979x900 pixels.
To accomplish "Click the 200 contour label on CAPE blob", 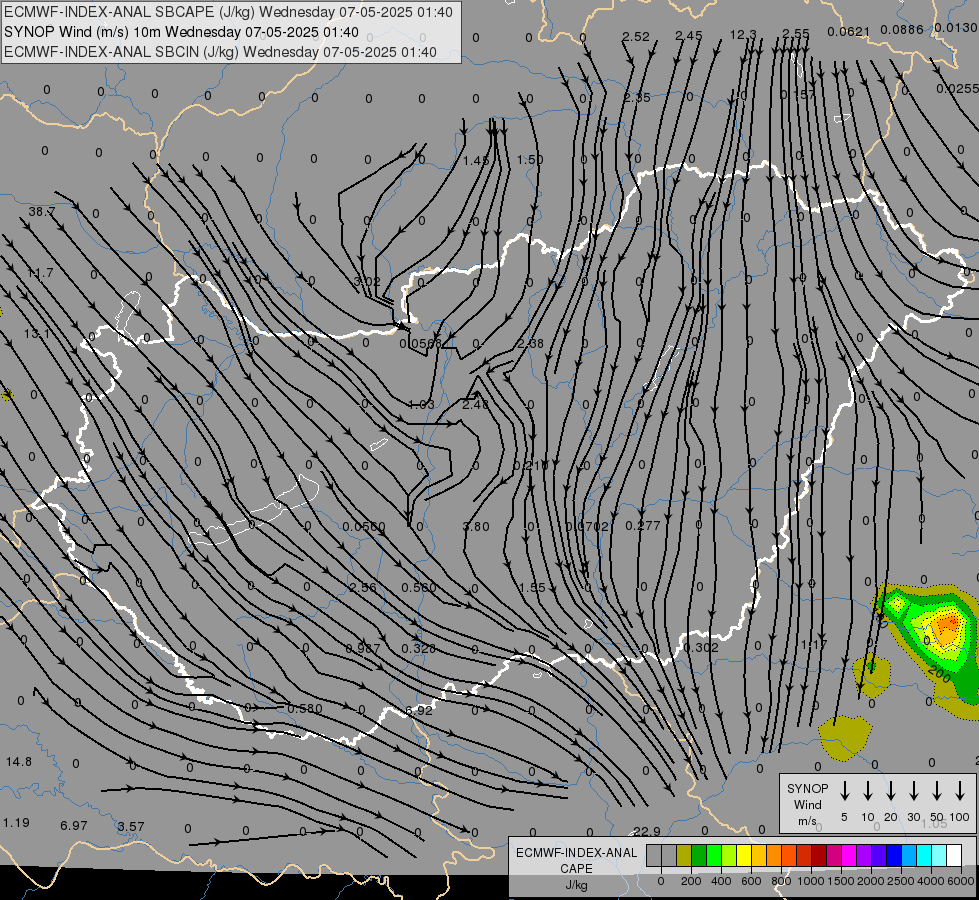I will click(939, 675).
